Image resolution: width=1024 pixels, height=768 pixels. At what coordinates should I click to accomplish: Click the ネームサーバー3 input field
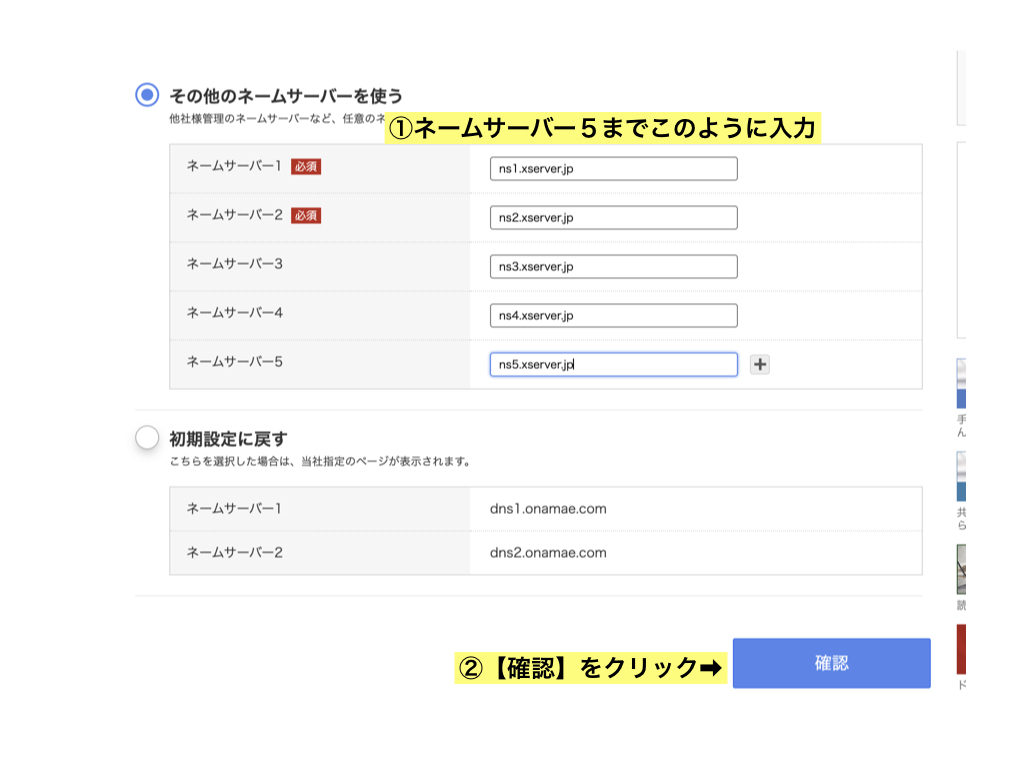(x=613, y=266)
